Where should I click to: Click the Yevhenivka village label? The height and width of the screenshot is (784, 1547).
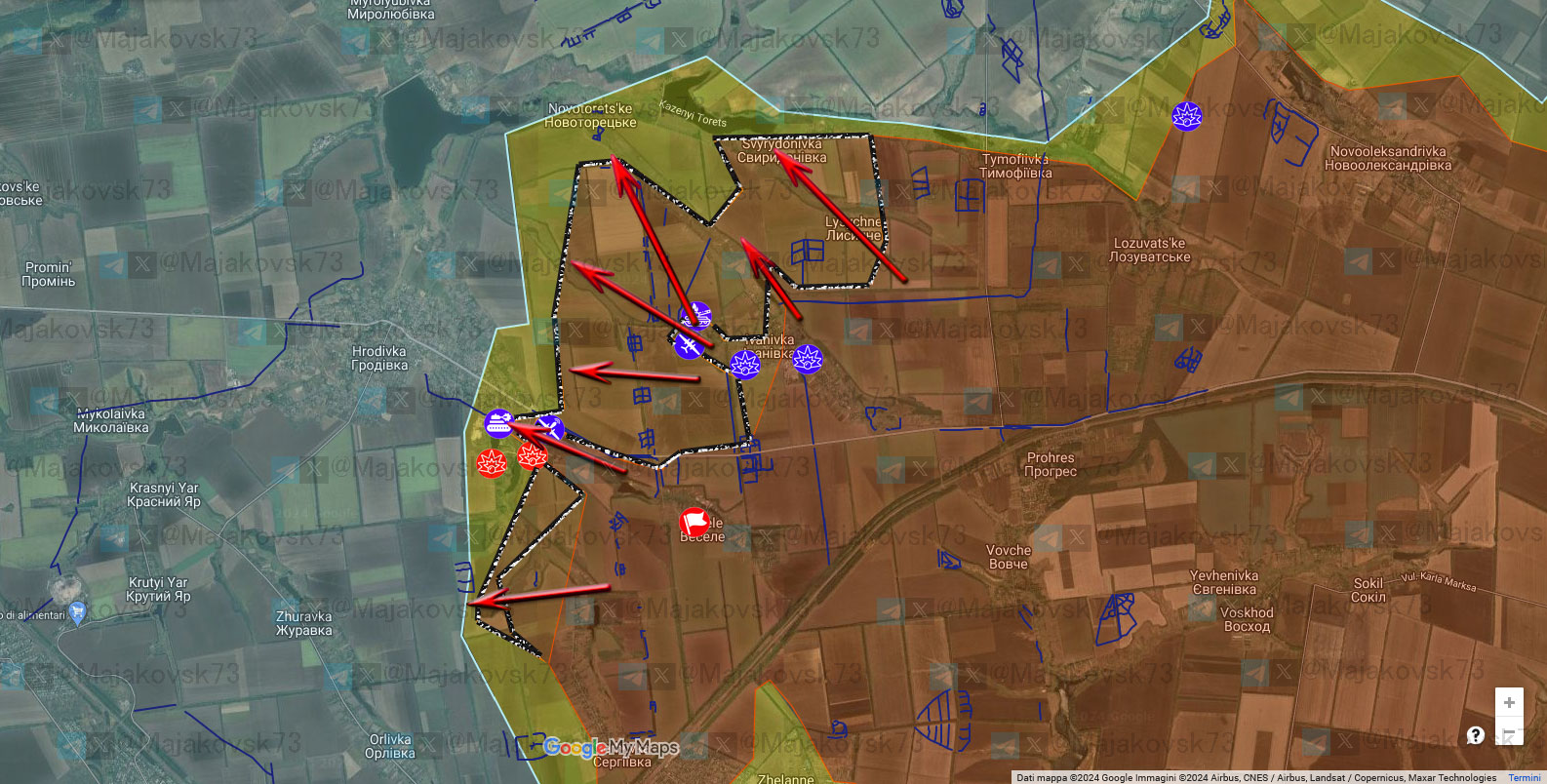click(1224, 583)
